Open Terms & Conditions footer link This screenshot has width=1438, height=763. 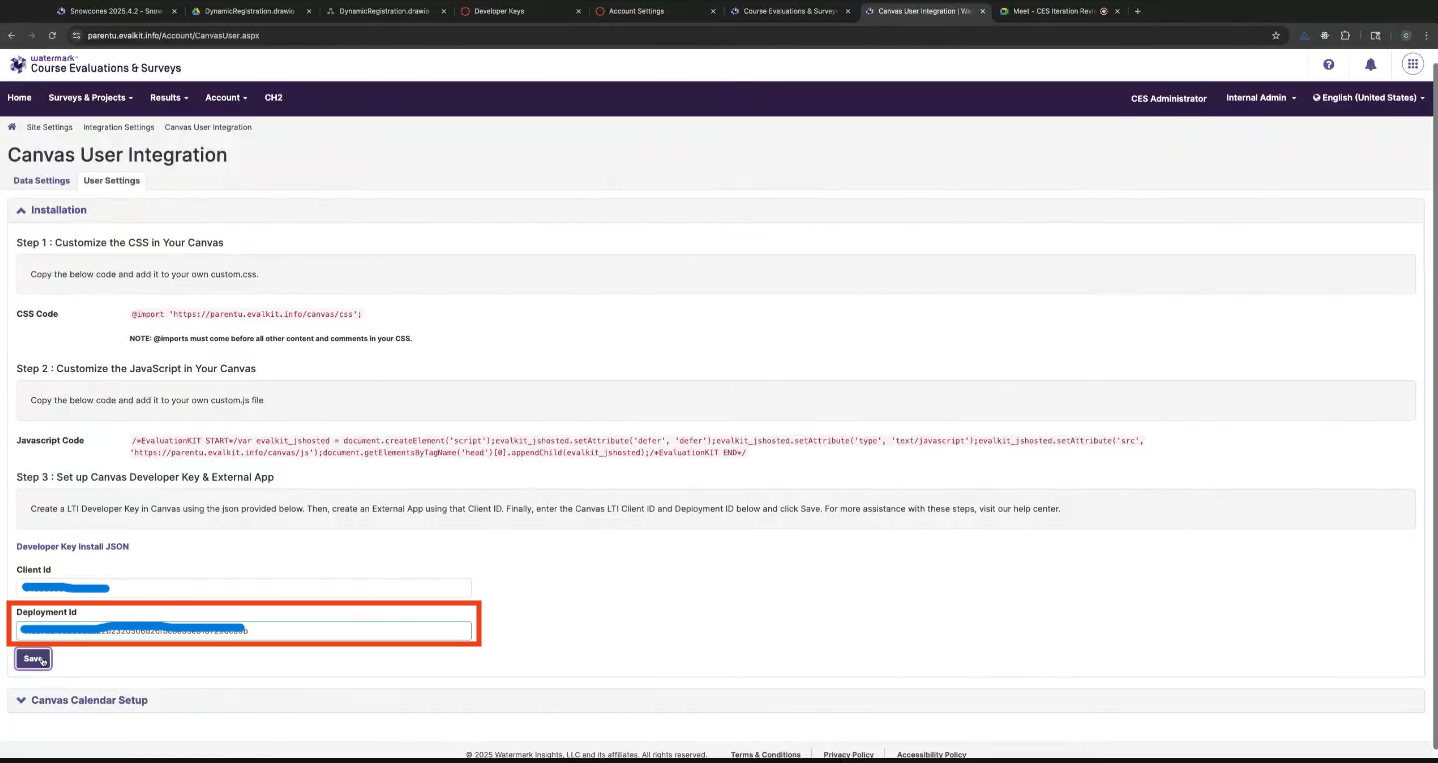(765, 755)
